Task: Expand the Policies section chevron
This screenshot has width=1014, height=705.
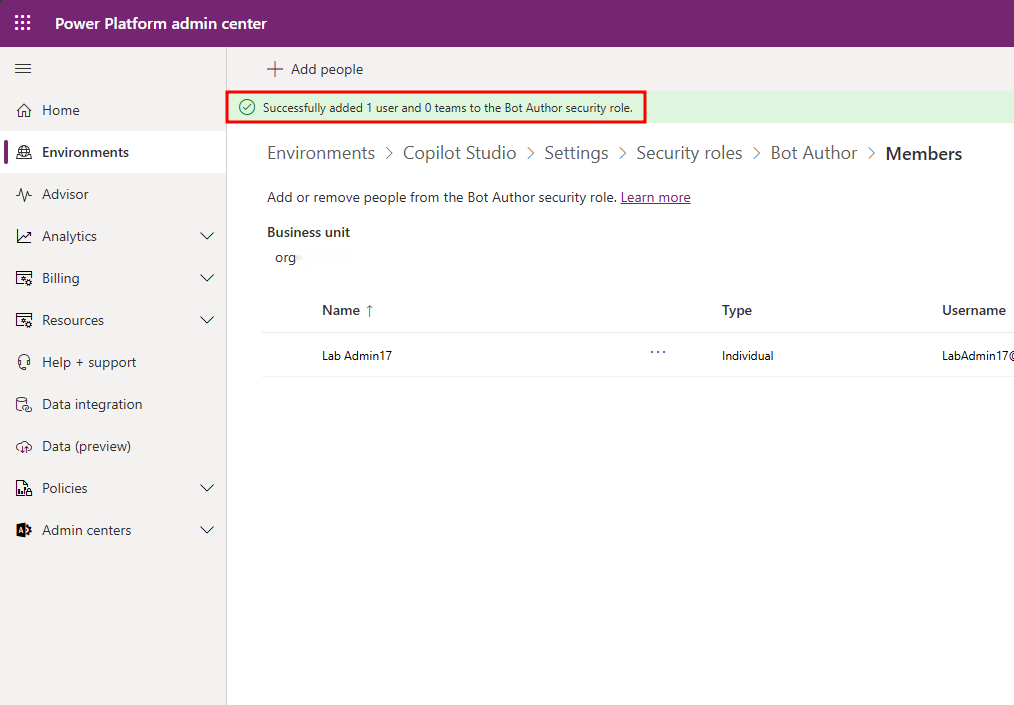Action: (x=207, y=489)
